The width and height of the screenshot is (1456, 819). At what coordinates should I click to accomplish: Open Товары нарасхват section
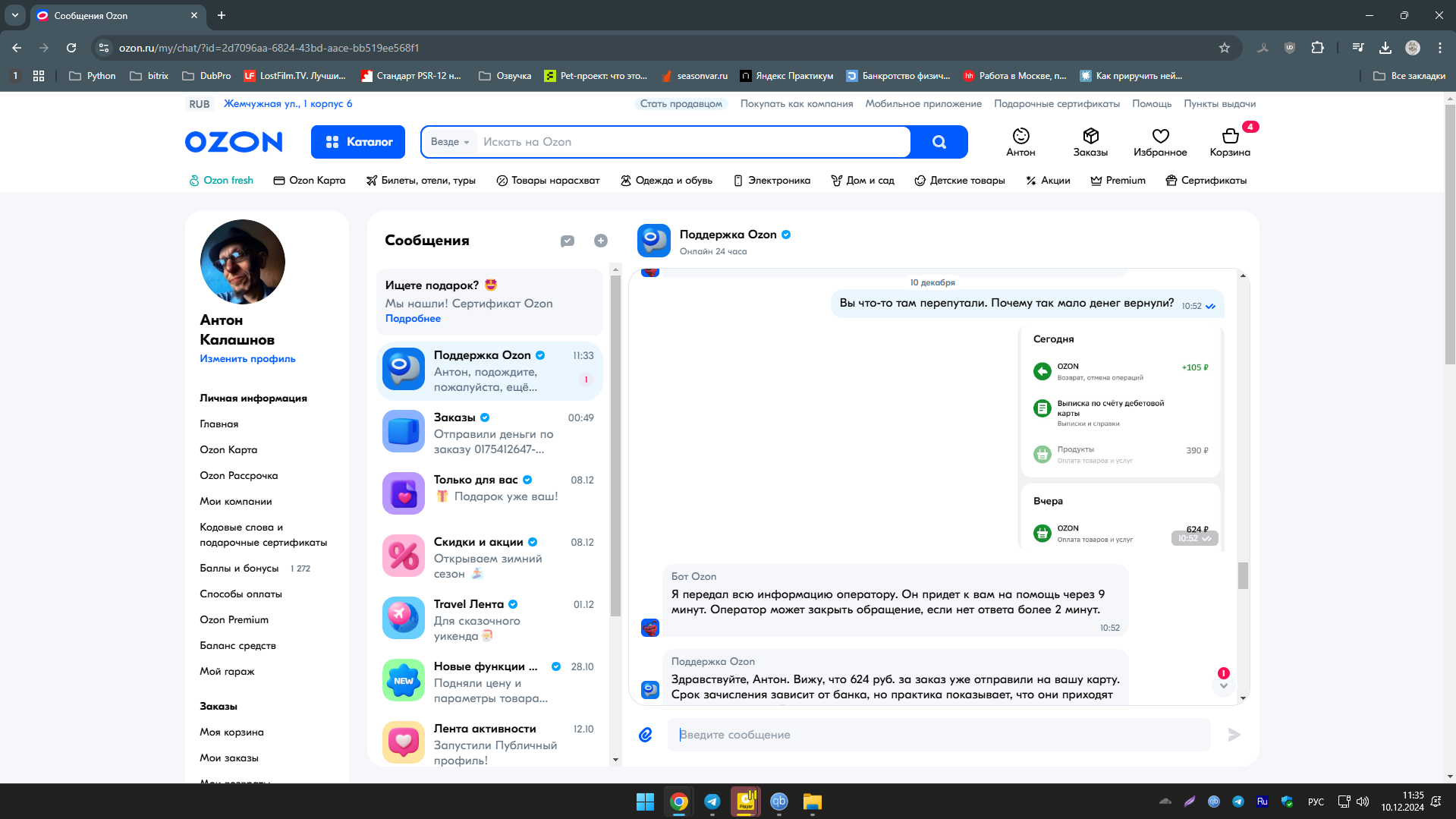pyautogui.click(x=548, y=181)
